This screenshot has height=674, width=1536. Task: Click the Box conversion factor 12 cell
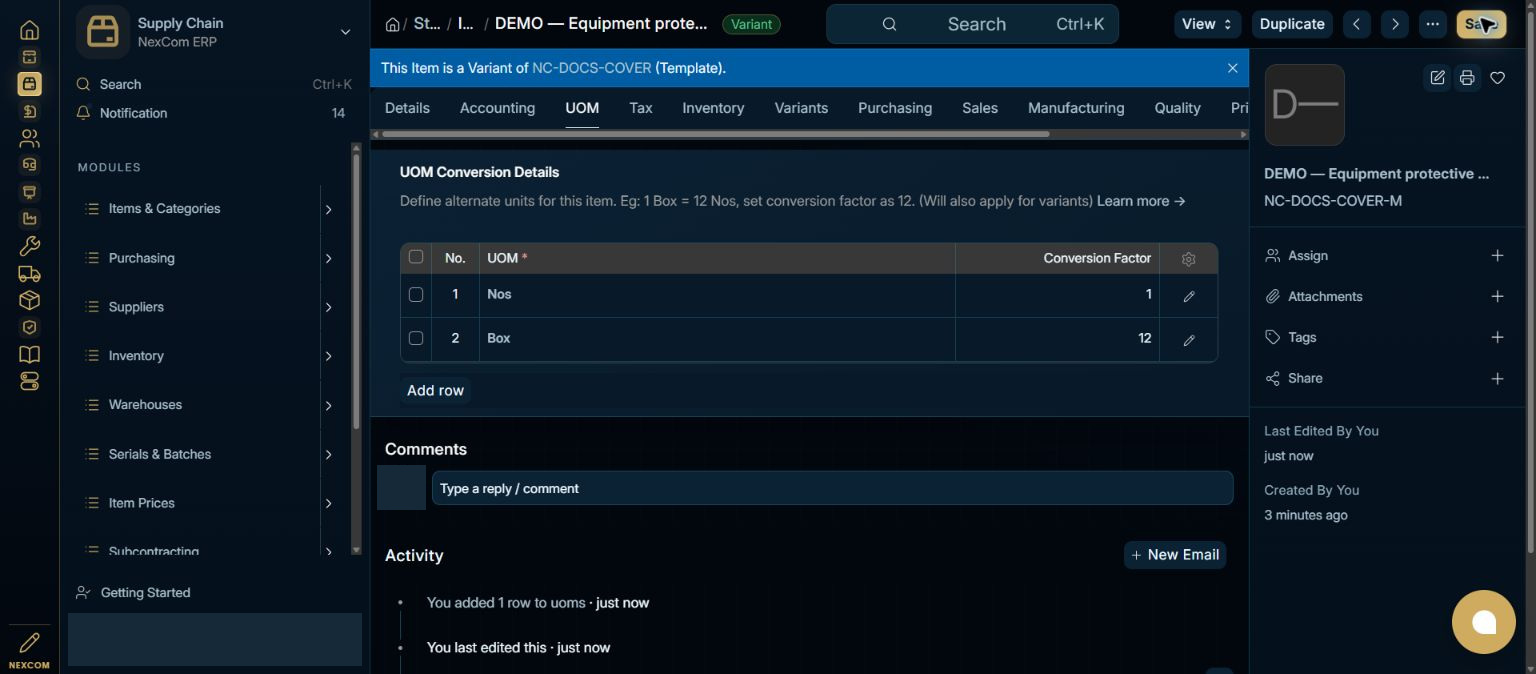click(x=1057, y=339)
